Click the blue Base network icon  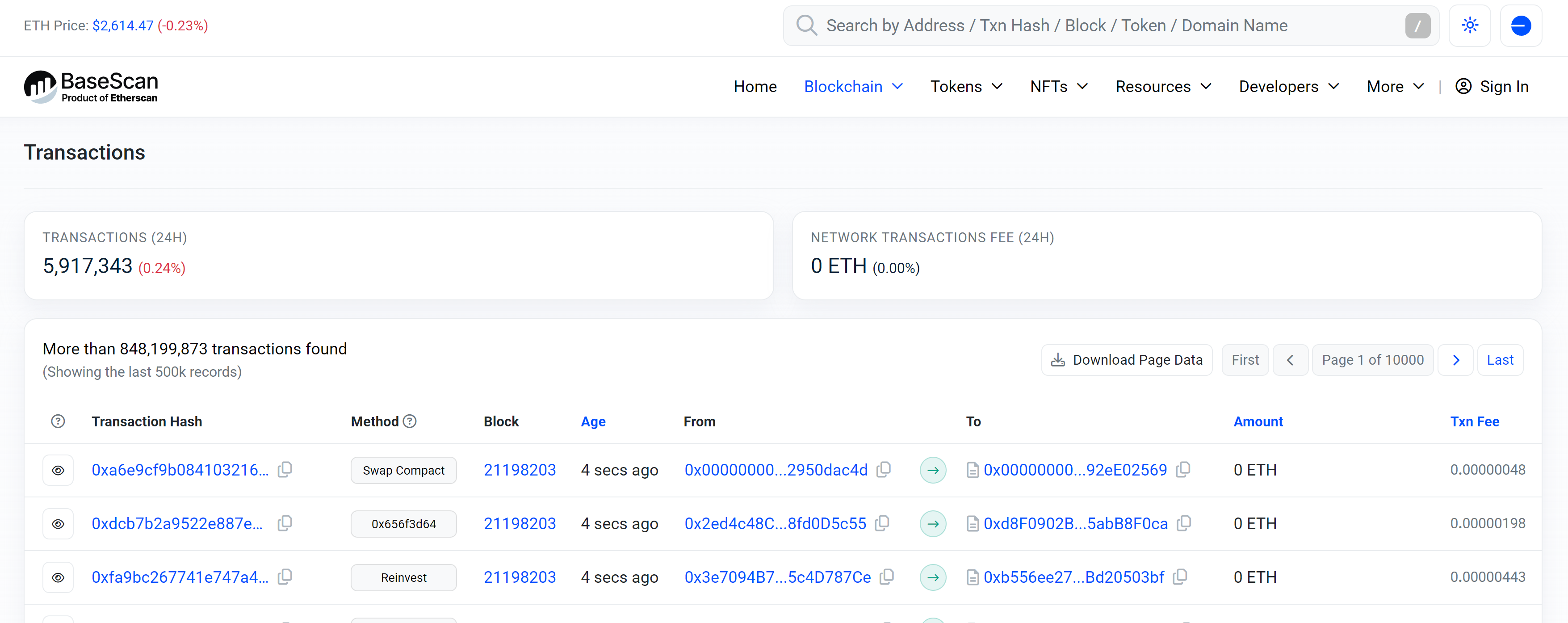pos(1521,25)
